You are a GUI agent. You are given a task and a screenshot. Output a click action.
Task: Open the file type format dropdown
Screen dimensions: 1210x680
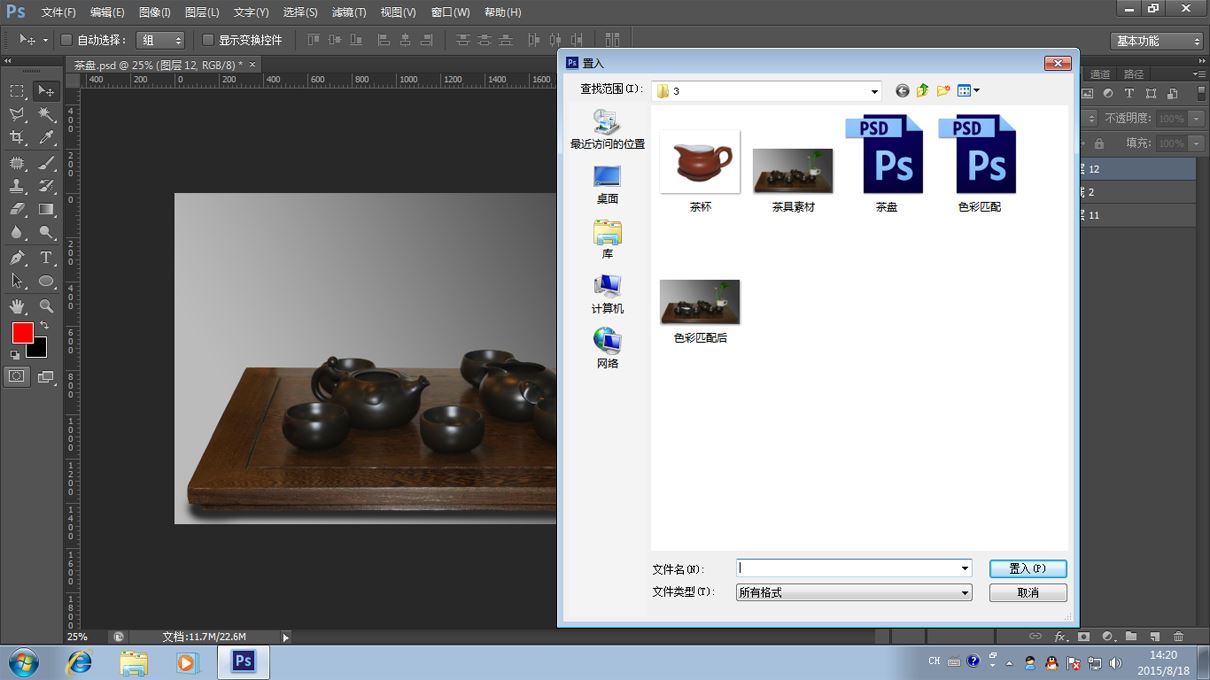pyautogui.click(x=854, y=593)
